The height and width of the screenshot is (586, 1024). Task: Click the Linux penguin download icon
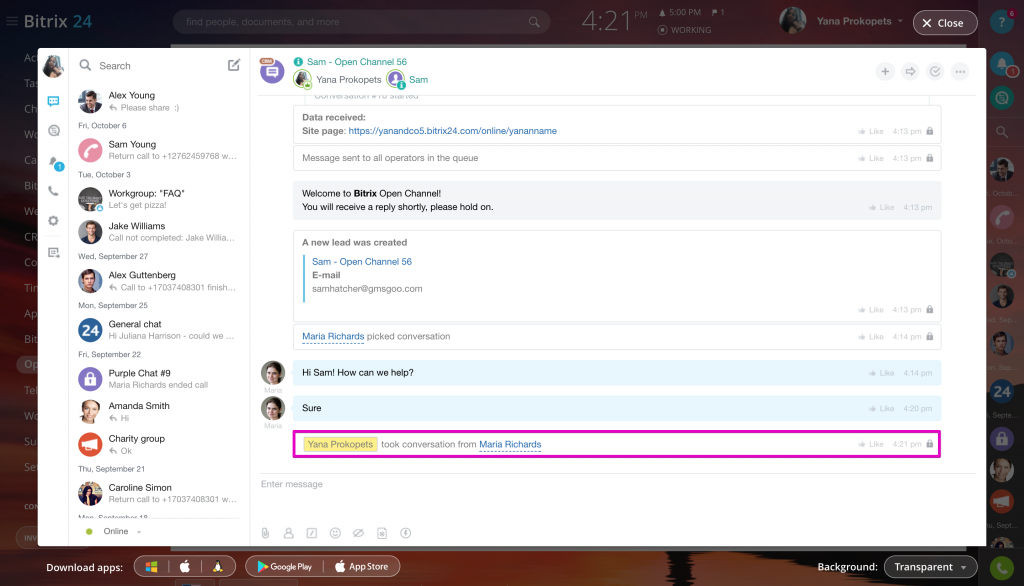coord(217,567)
